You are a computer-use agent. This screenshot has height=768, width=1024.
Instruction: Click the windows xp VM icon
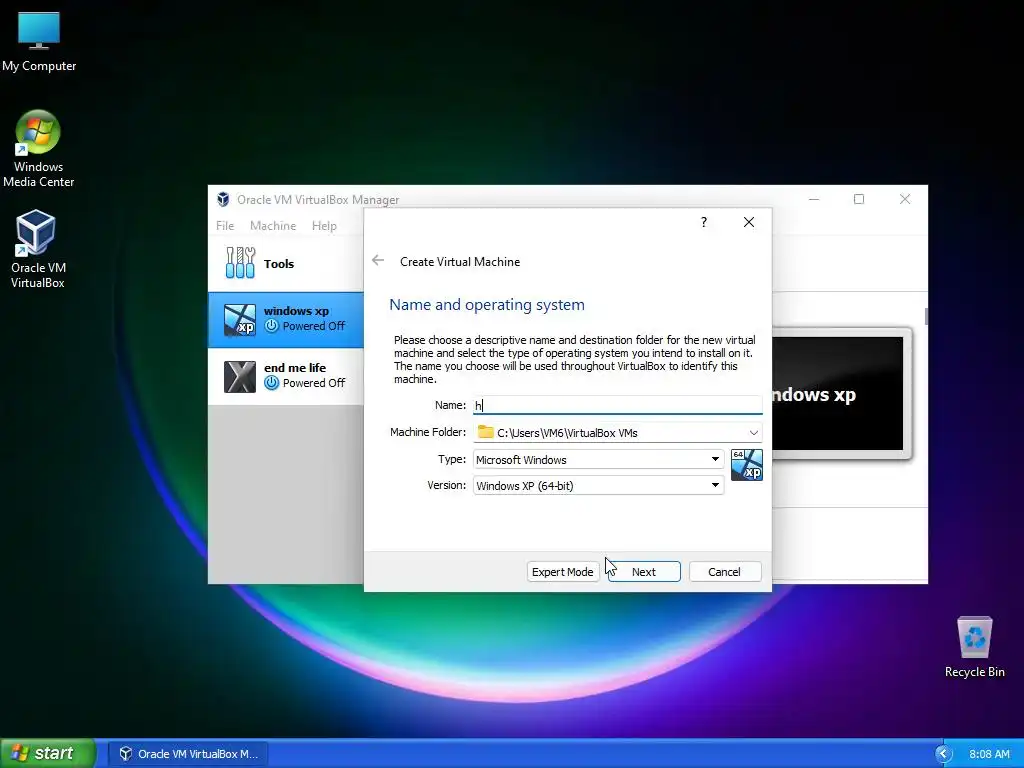pos(240,319)
